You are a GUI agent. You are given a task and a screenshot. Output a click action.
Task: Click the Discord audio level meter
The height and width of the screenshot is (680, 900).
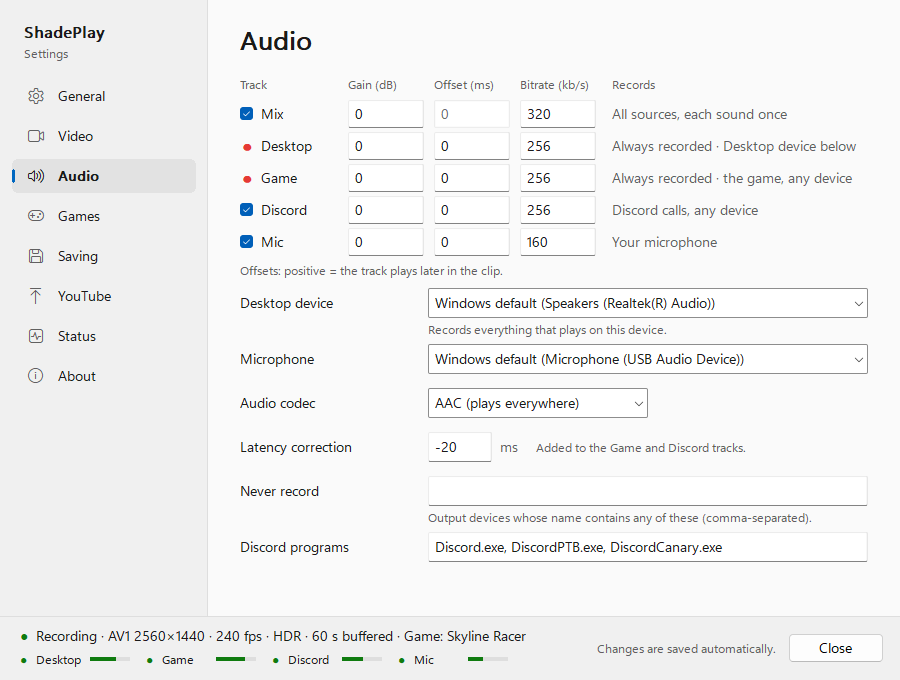(x=362, y=659)
